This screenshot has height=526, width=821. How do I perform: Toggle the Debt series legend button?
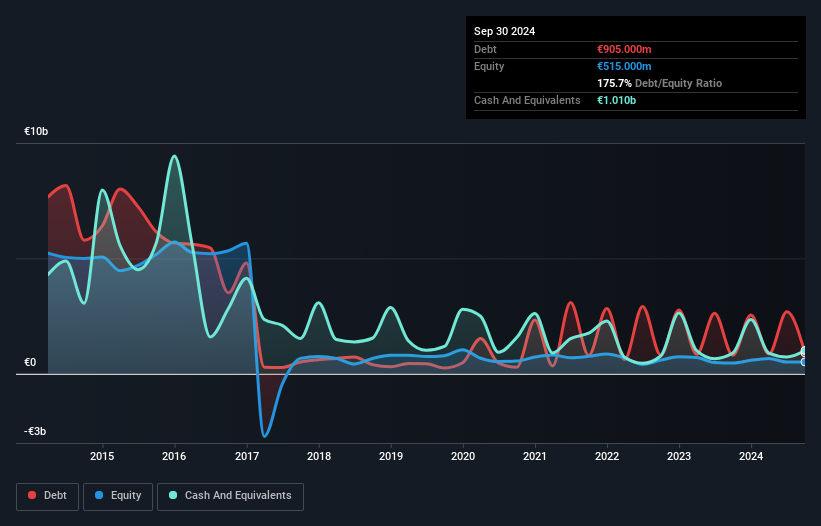tap(48, 496)
